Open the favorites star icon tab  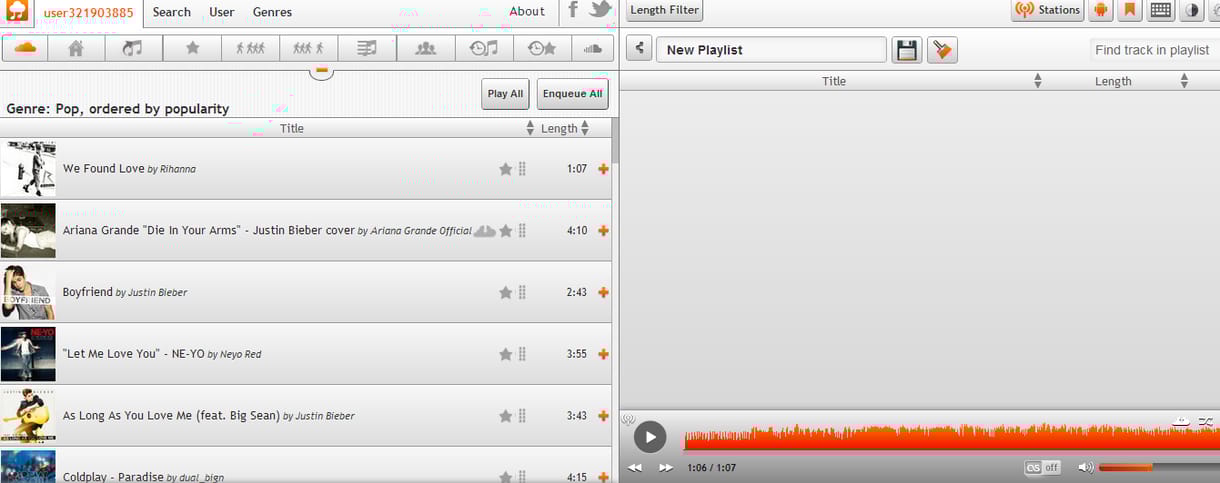click(x=192, y=48)
